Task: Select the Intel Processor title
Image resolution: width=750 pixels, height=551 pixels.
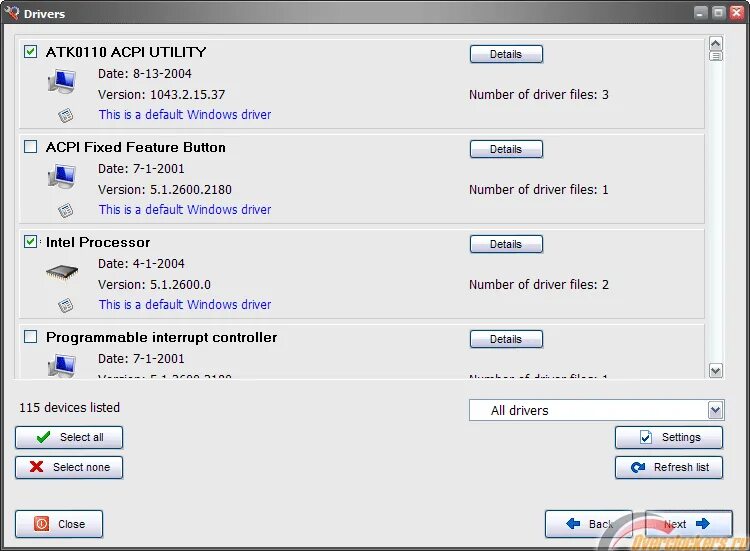Action: click(x=98, y=242)
